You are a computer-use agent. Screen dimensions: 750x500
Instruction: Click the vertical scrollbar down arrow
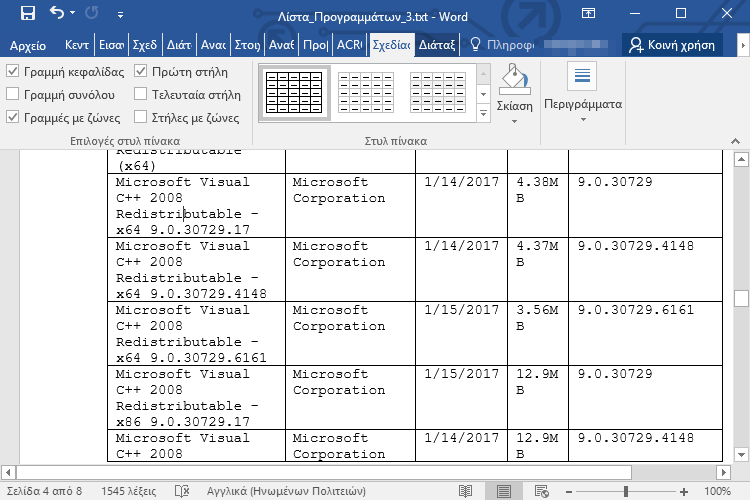coord(741,455)
